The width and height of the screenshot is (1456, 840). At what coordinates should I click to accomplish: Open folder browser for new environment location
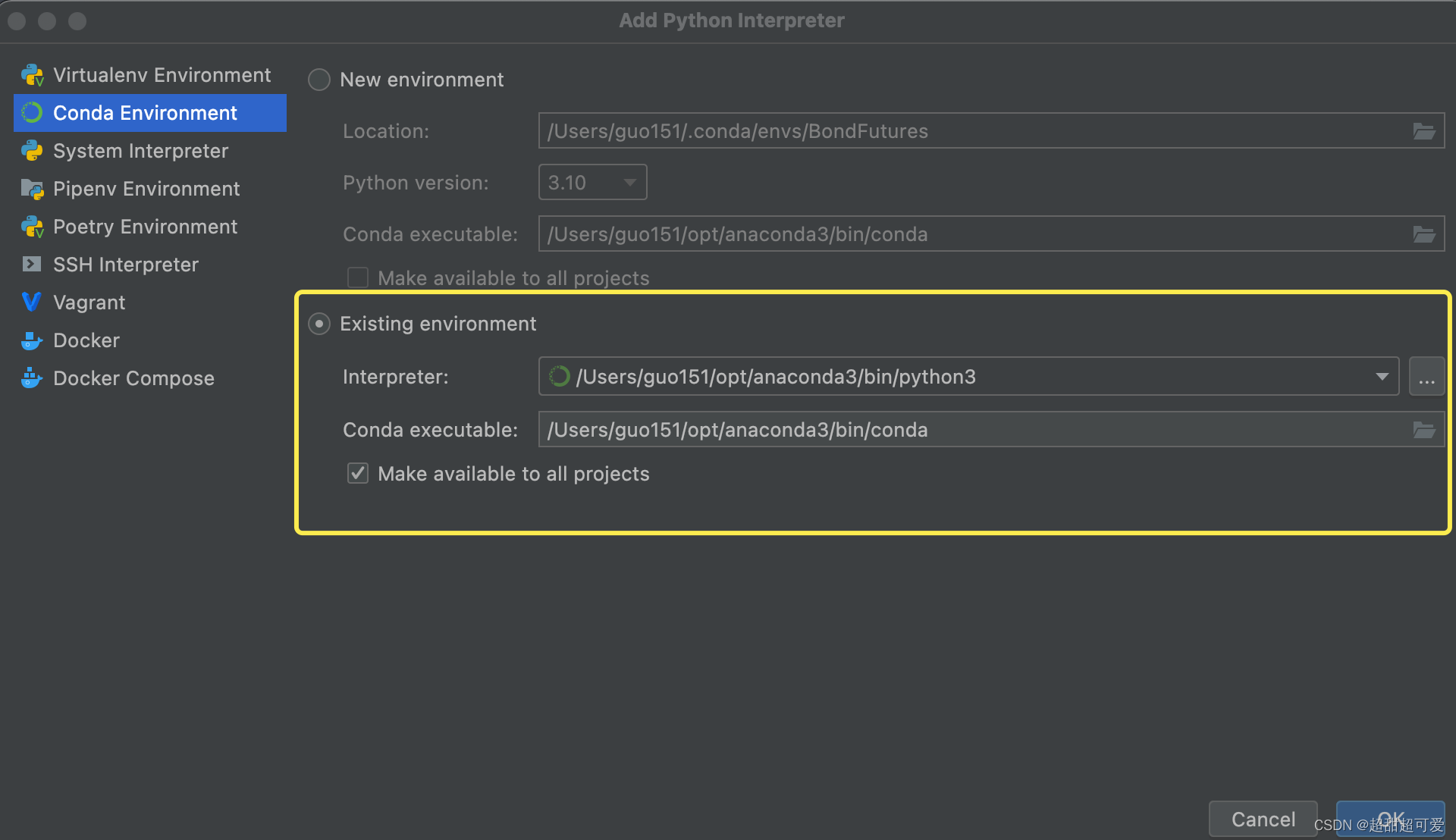point(1424,131)
